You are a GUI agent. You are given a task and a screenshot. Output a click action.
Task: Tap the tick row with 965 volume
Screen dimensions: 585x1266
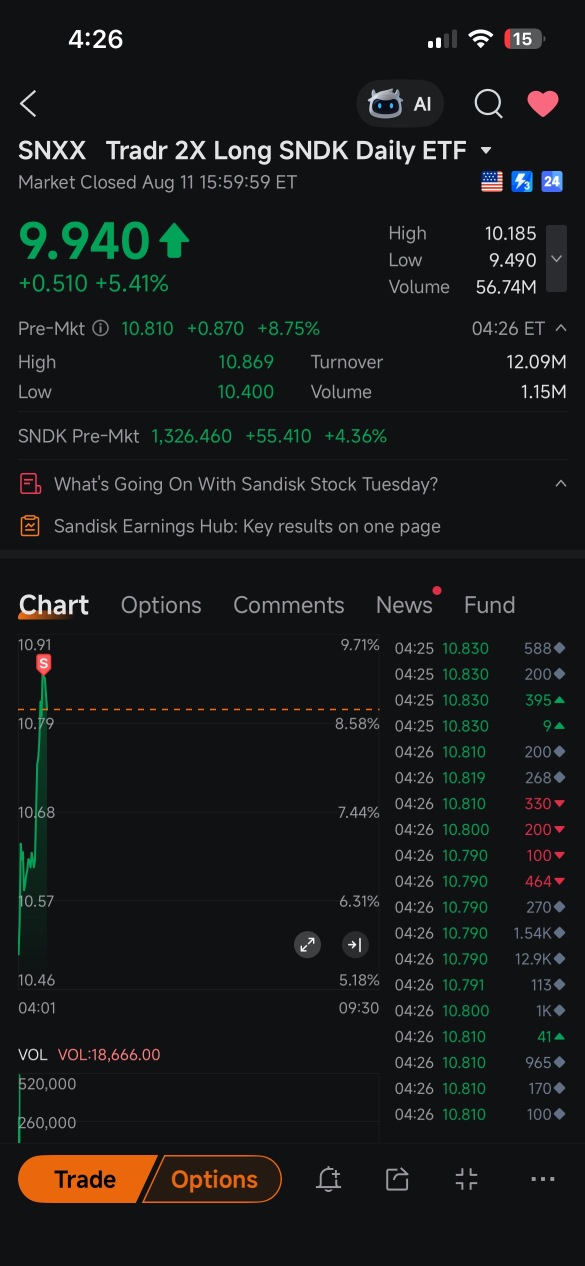click(x=481, y=1062)
